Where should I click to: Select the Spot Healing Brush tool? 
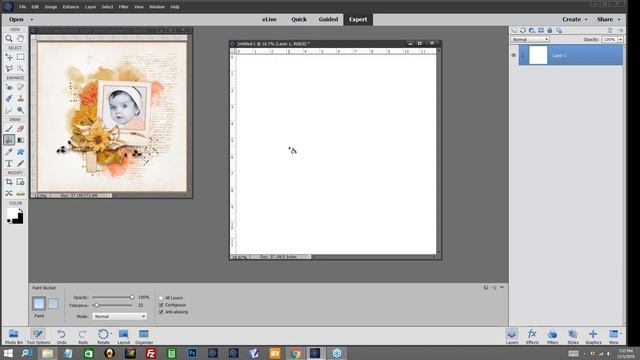20,87
